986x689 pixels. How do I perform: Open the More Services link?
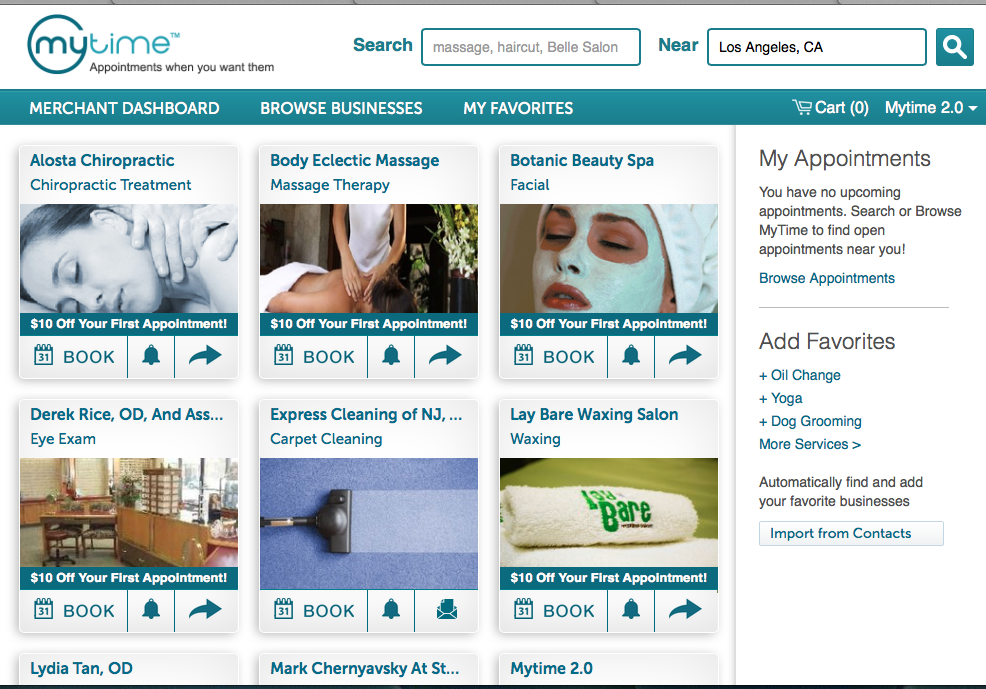(x=810, y=444)
